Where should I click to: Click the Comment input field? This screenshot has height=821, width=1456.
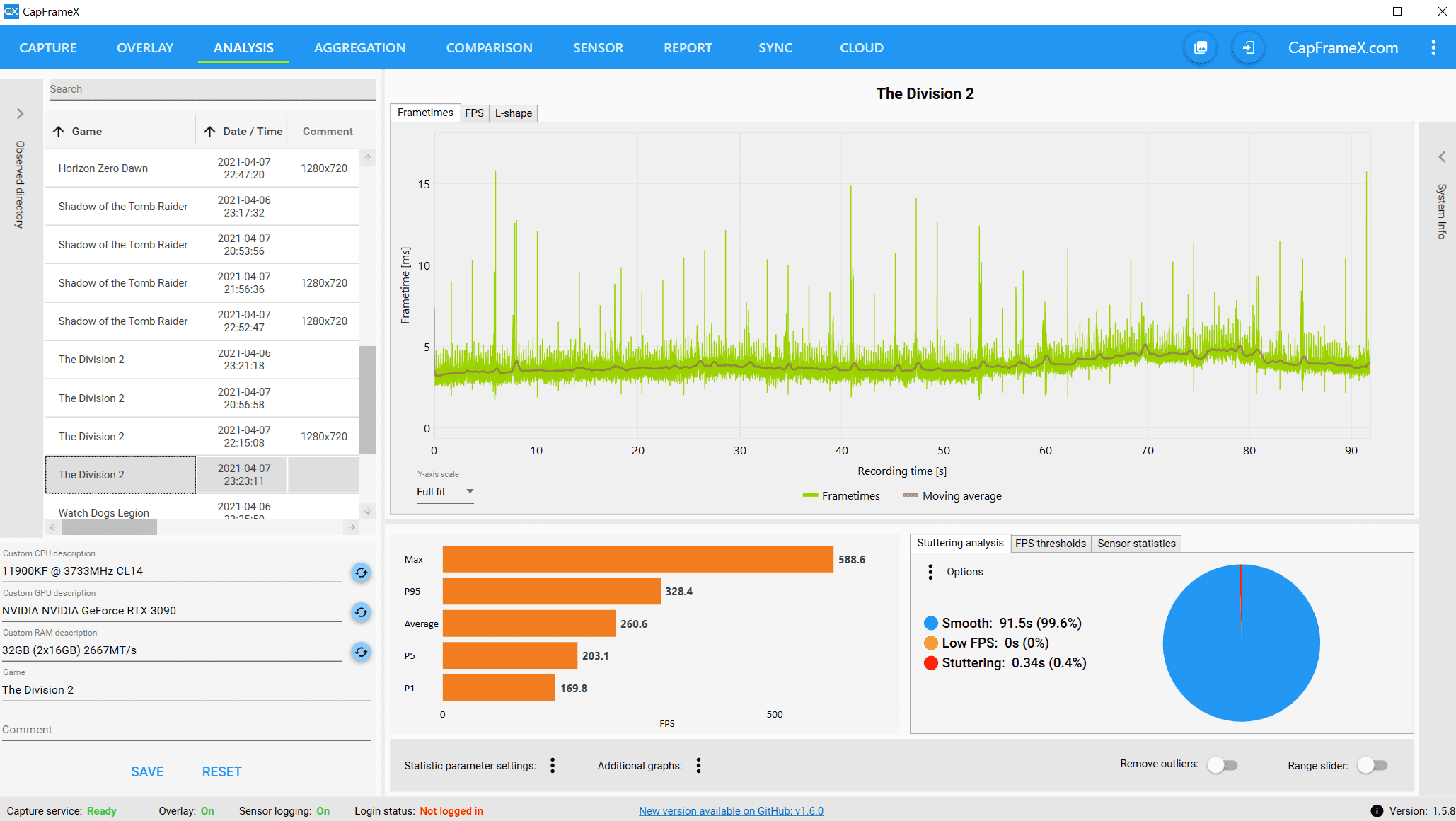tap(186, 730)
